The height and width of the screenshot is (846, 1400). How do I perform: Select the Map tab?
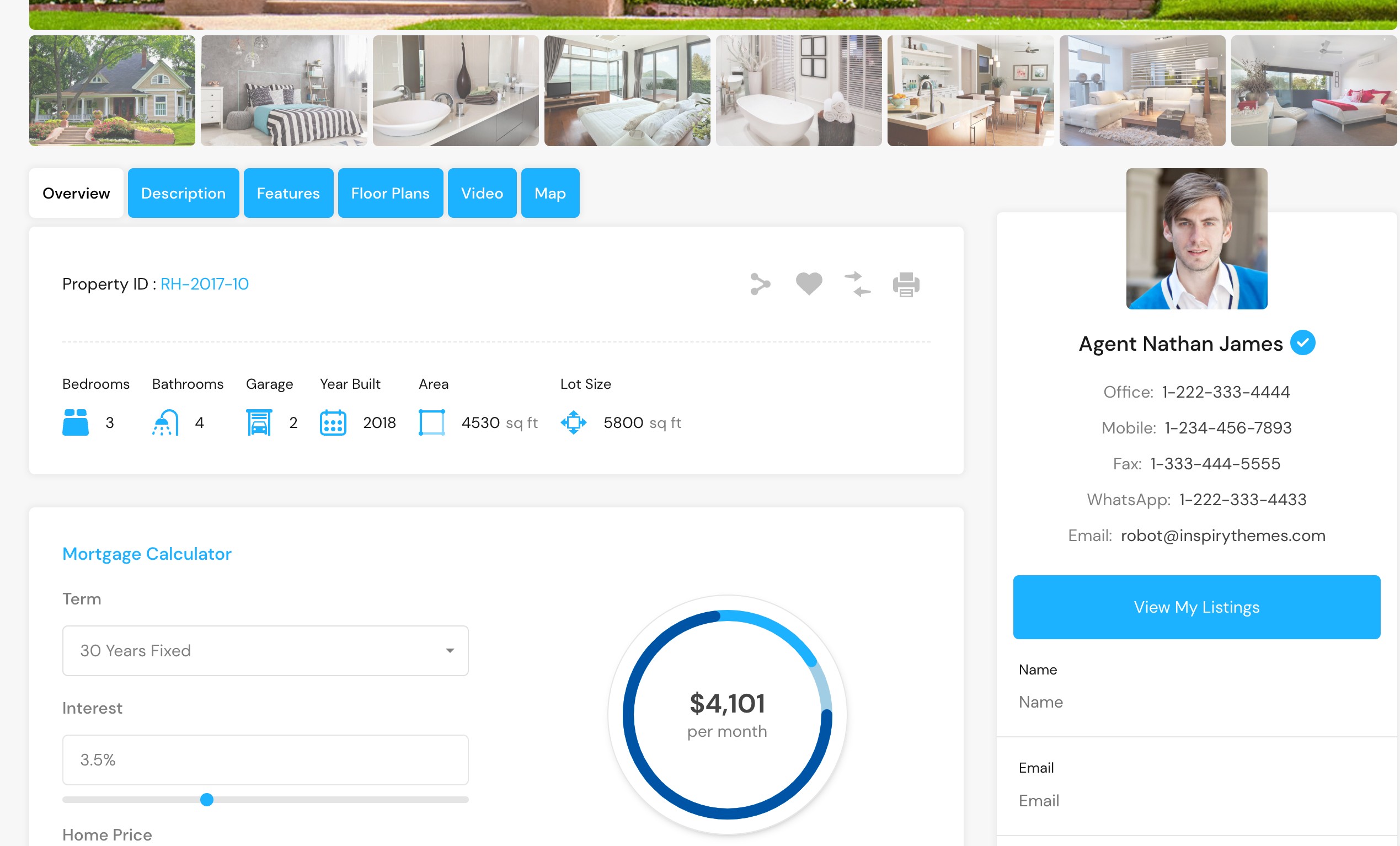pyautogui.click(x=549, y=193)
